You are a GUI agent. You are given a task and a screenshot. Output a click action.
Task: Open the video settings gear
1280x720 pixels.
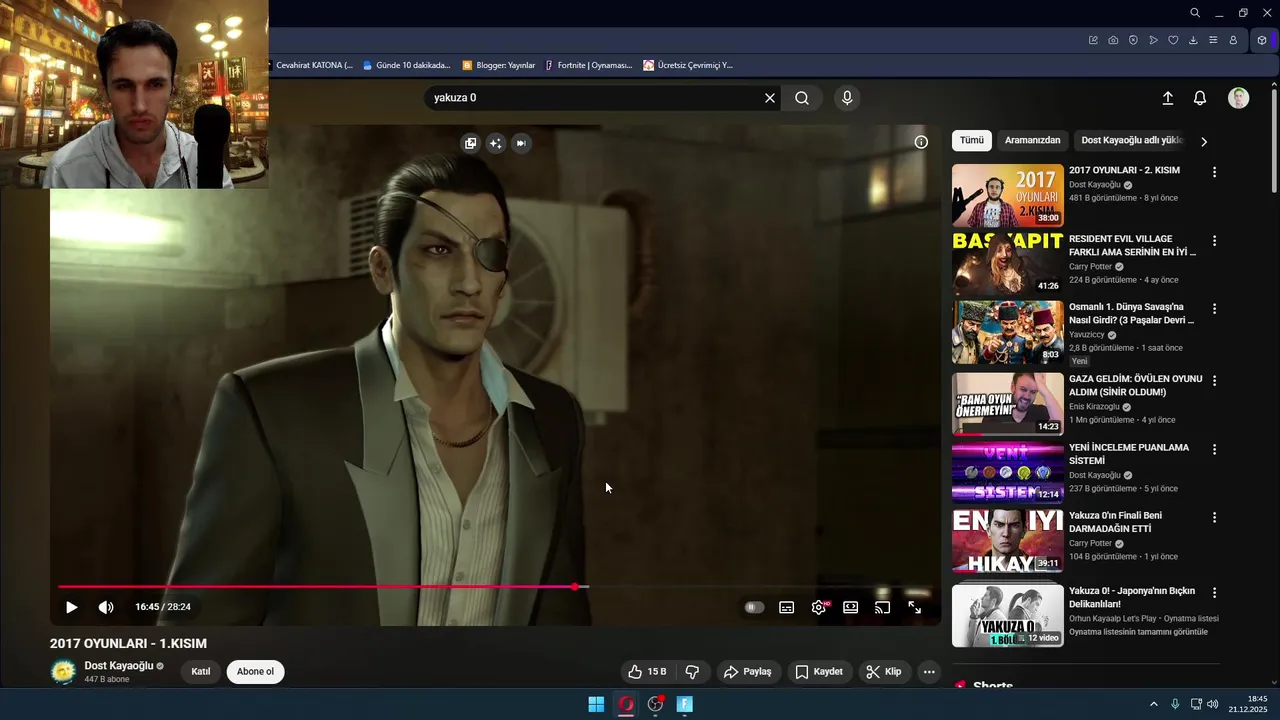click(819, 607)
